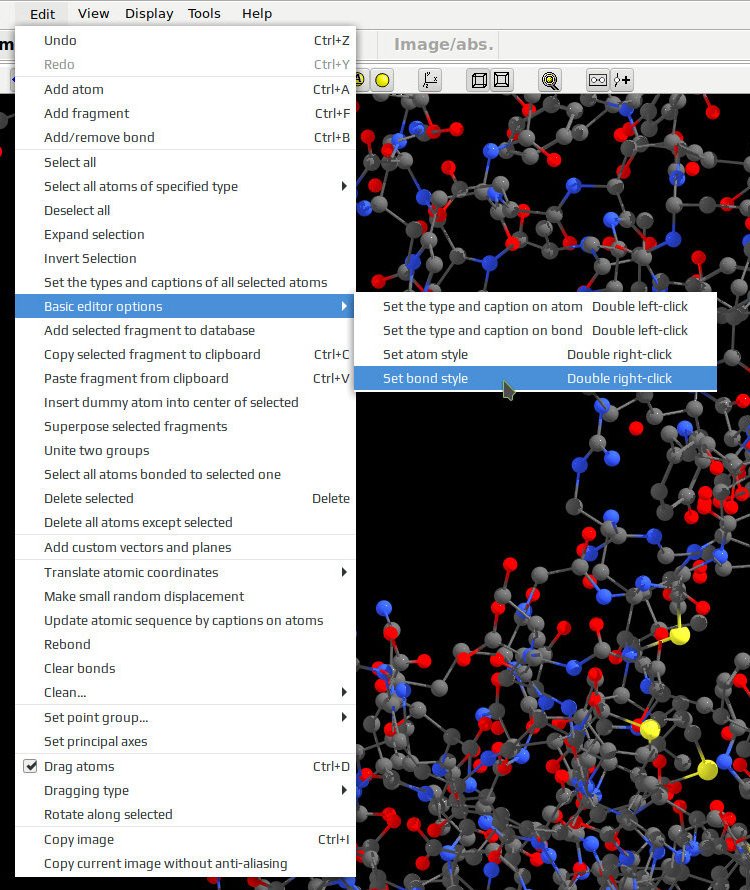Screen dimensions: 750x890
Task: Choose Delete selected entry
Action: point(185,498)
